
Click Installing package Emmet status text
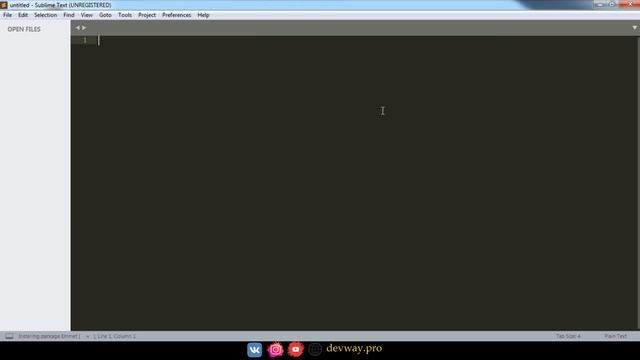[49, 336]
